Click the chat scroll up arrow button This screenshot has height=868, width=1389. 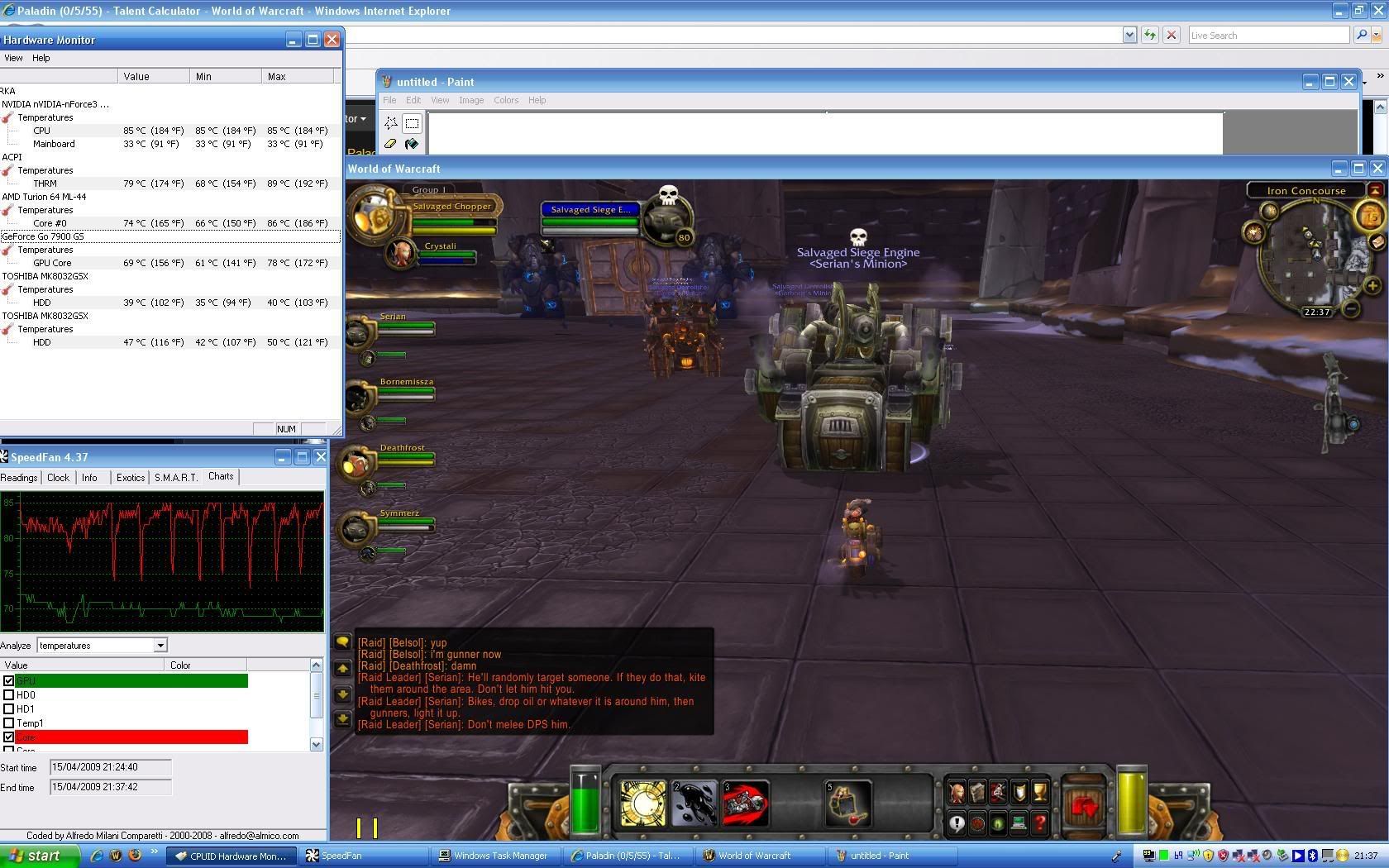342,668
